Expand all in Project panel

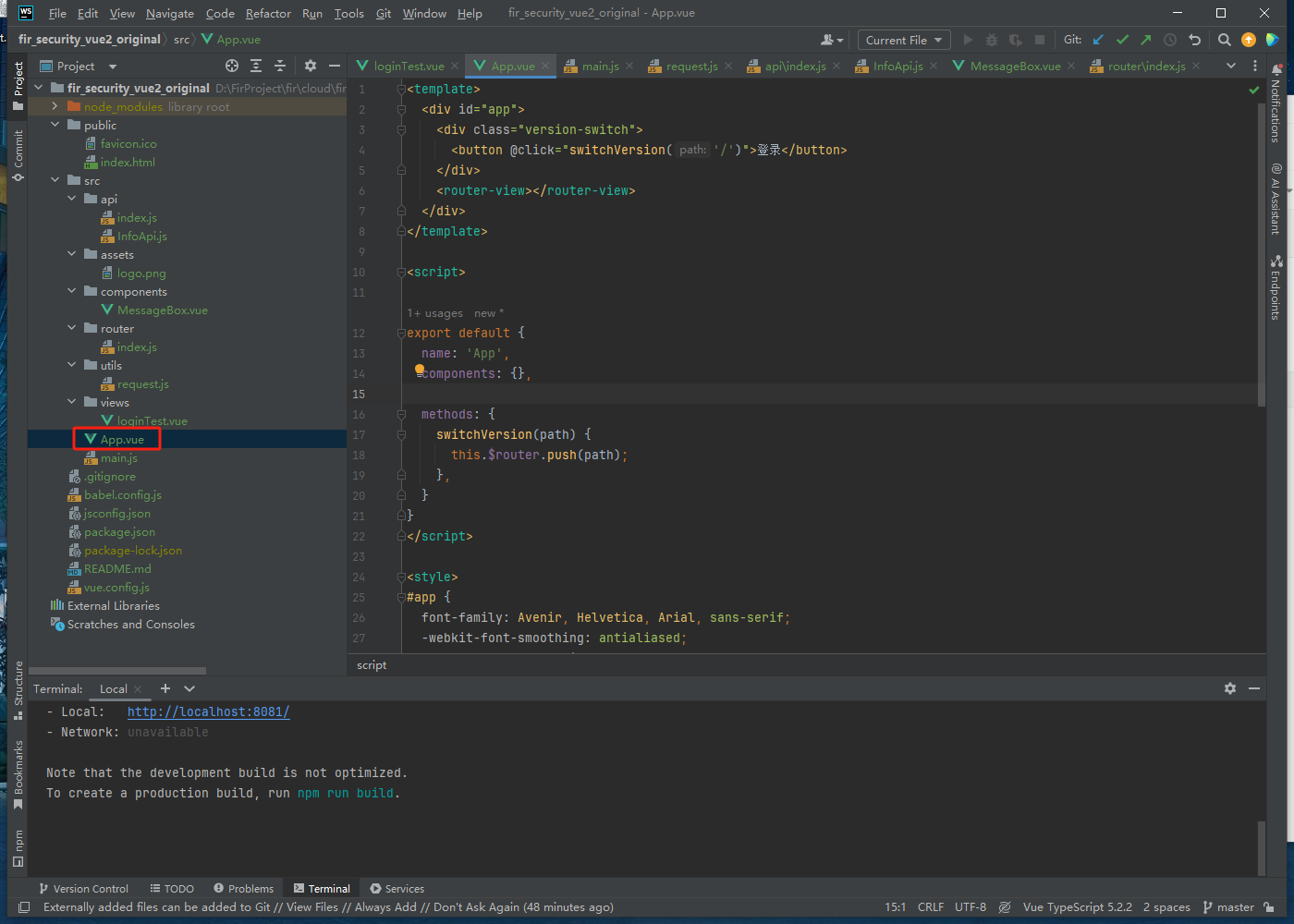[x=256, y=66]
